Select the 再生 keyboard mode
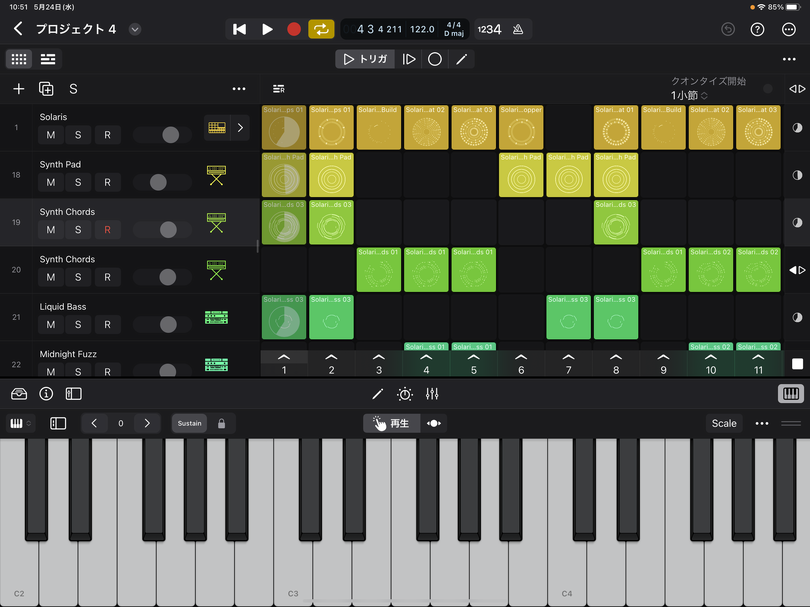Screen dimensions: 810x607 [x=391, y=424]
